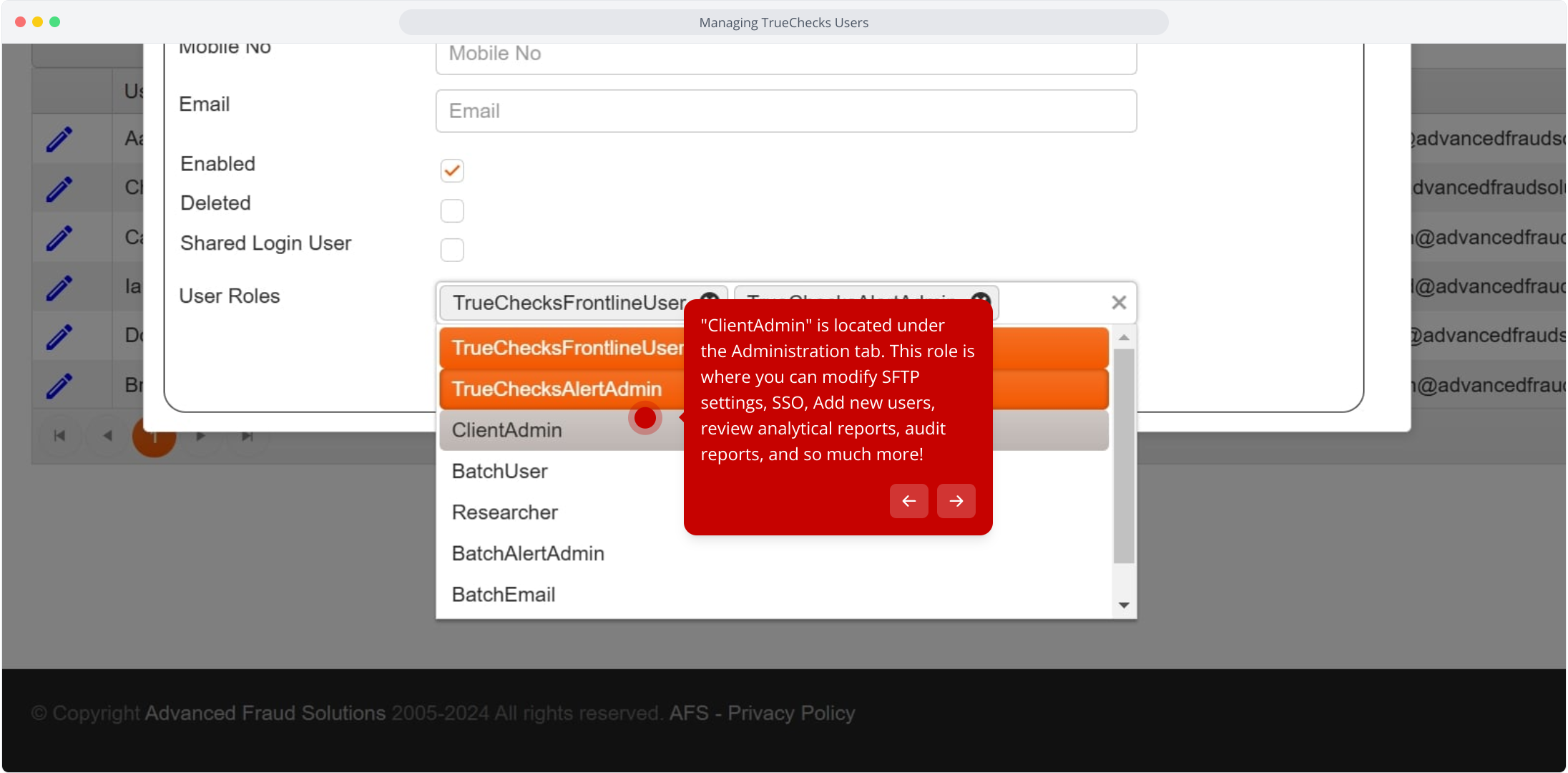Go to the previous page of users
1568x773 pixels.
(x=107, y=436)
